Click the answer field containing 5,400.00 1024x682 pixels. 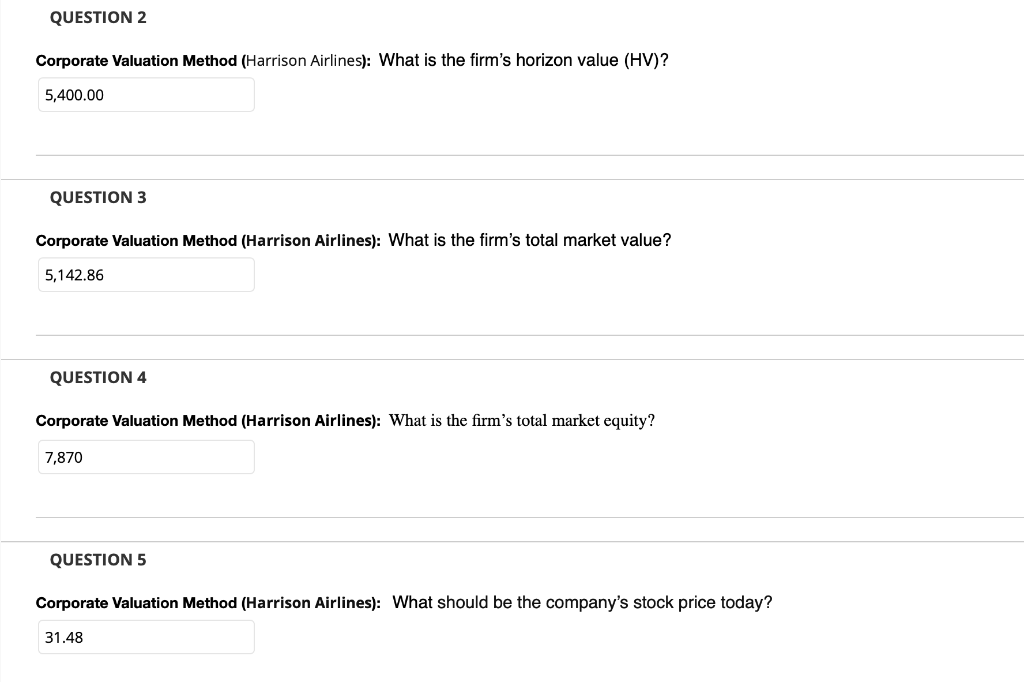(146, 94)
